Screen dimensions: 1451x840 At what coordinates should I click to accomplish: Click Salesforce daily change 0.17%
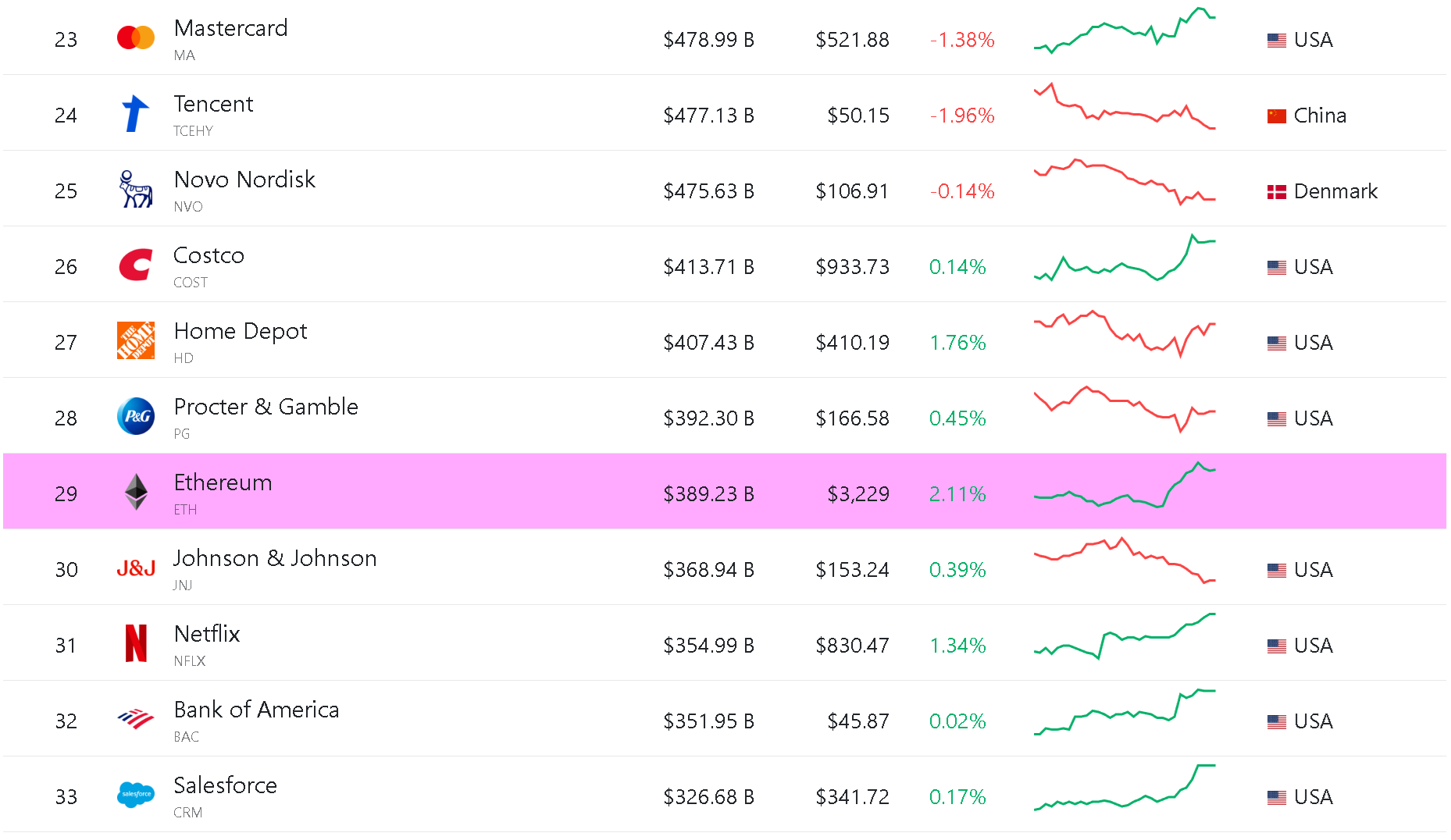tap(957, 797)
